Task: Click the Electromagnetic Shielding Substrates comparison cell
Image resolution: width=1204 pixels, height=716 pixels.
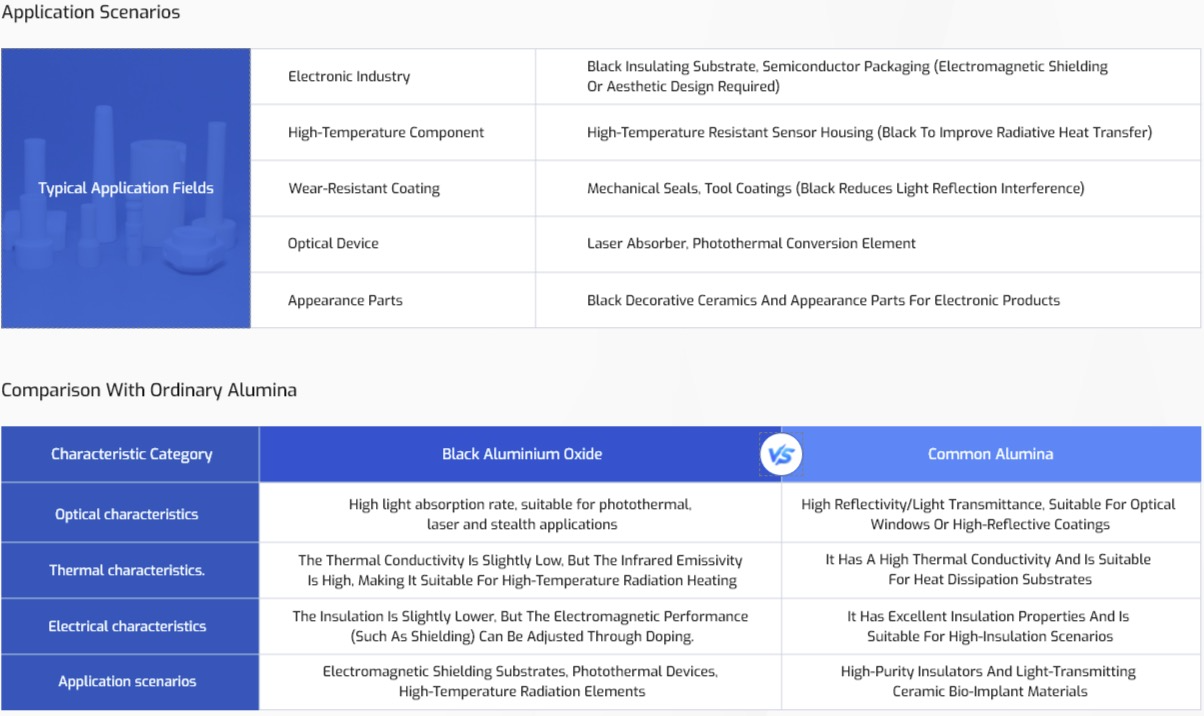Action: [x=520, y=681]
